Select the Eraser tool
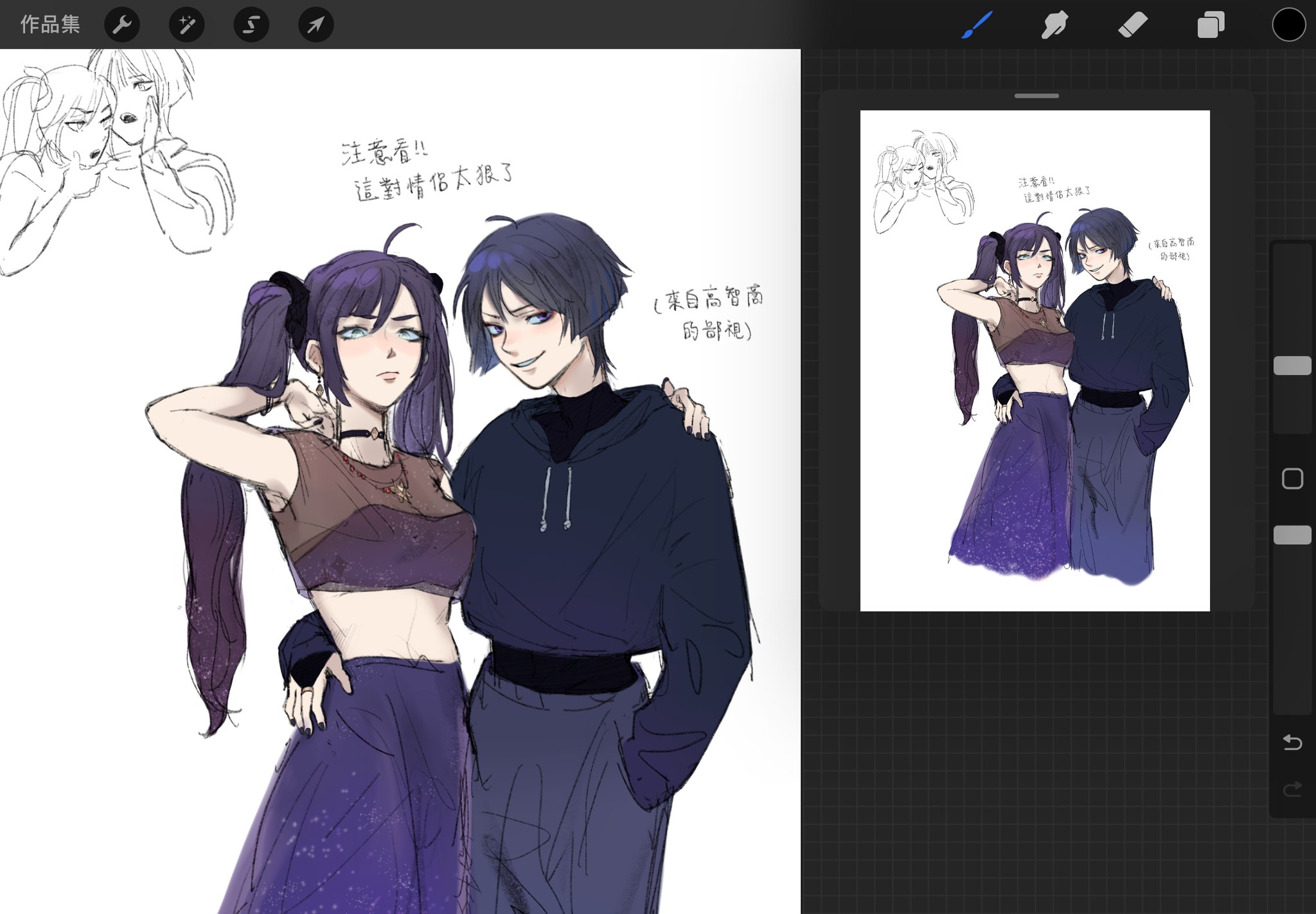Viewport: 1316px width, 914px height. click(x=1133, y=25)
